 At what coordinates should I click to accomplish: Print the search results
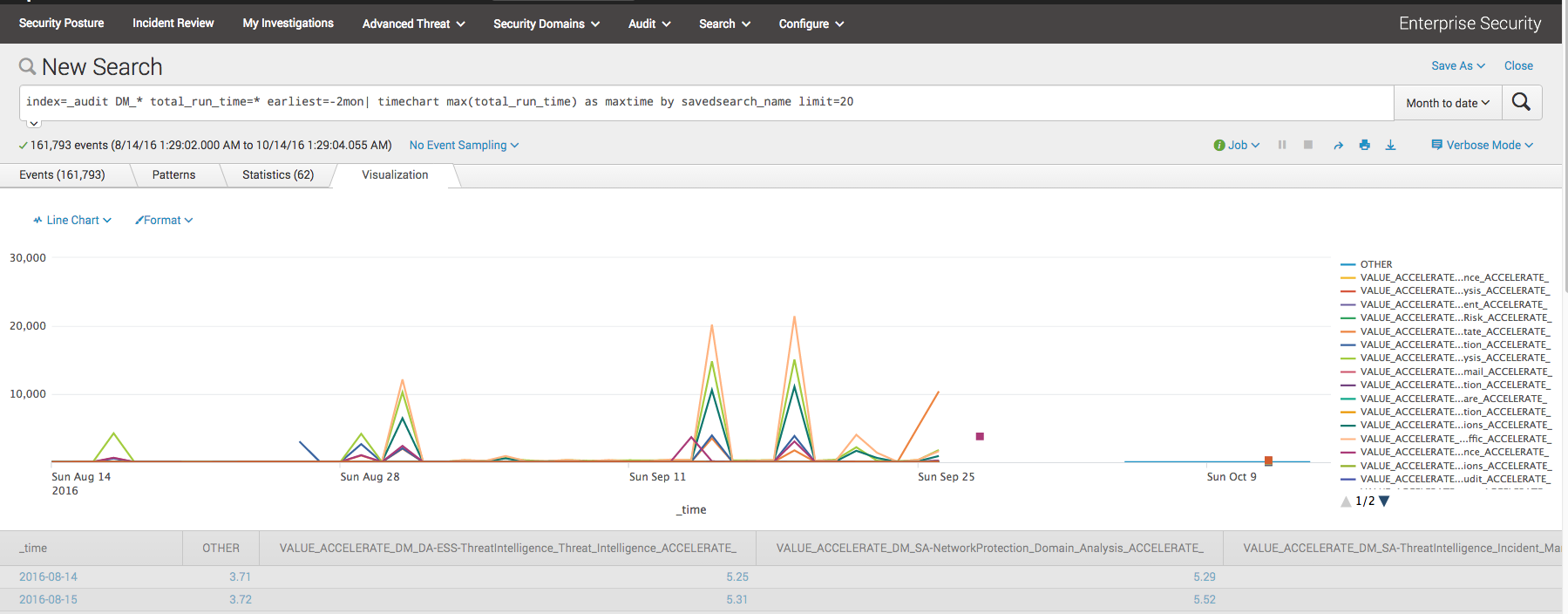pyautogui.click(x=1364, y=145)
